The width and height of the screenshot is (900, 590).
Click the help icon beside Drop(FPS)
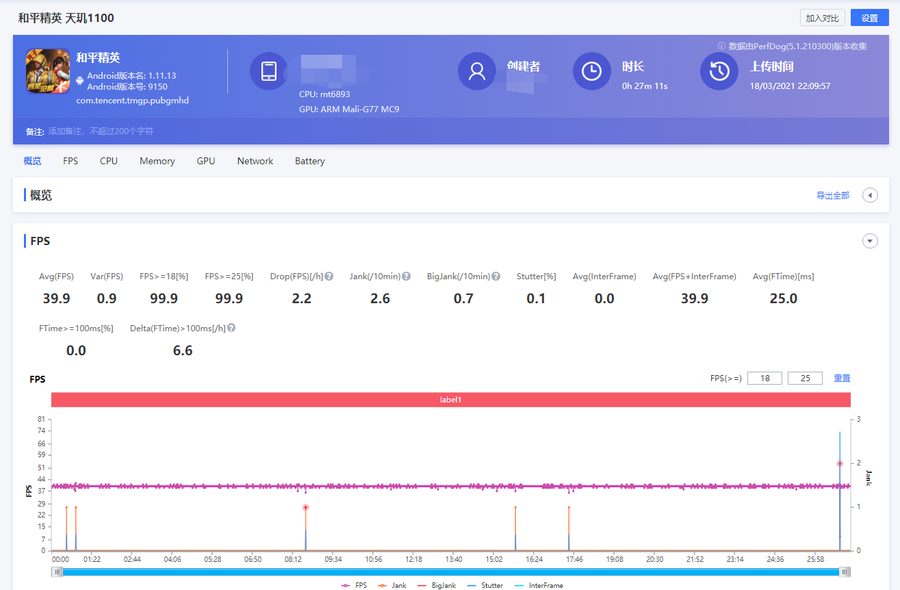click(x=329, y=276)
